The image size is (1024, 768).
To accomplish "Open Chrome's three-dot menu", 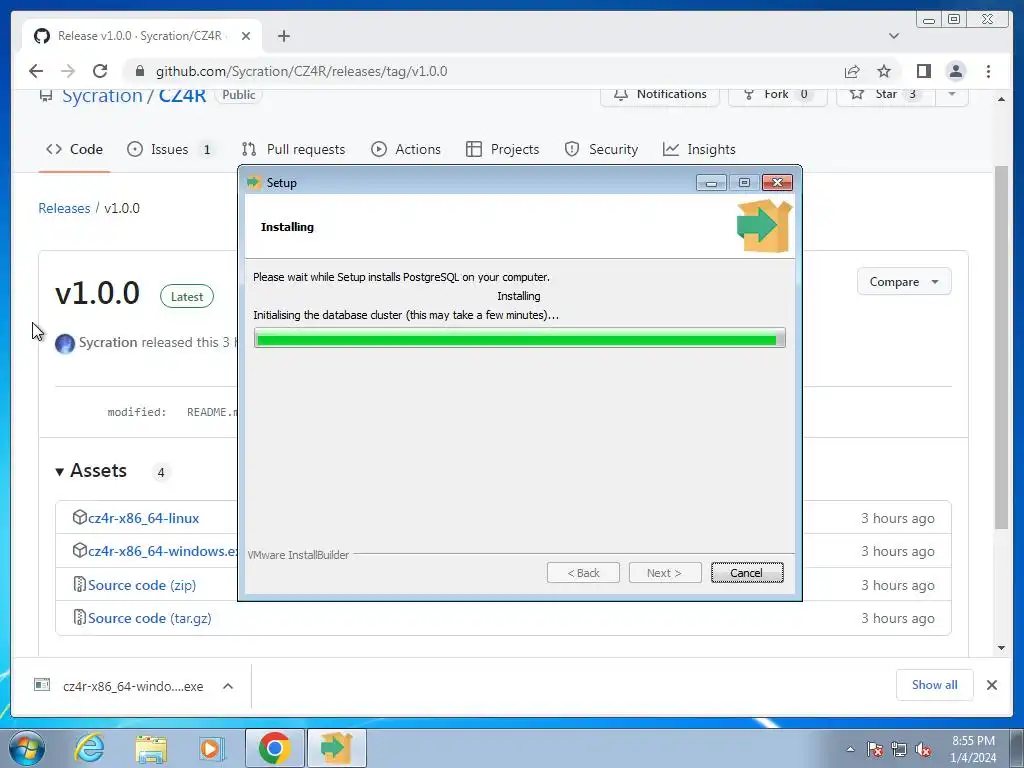I will tap(988, 71).
